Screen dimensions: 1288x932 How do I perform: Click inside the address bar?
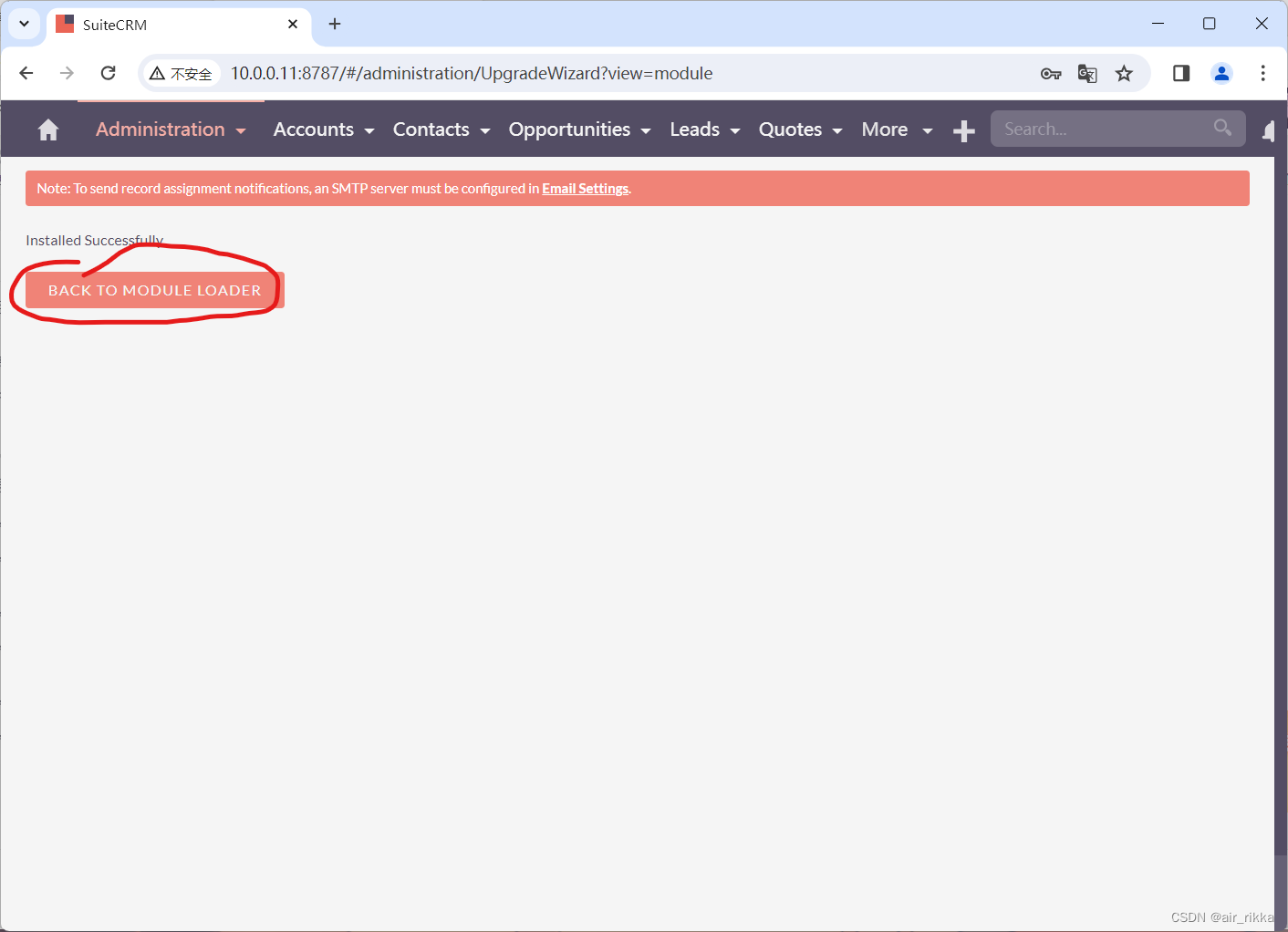coord(547,73)
